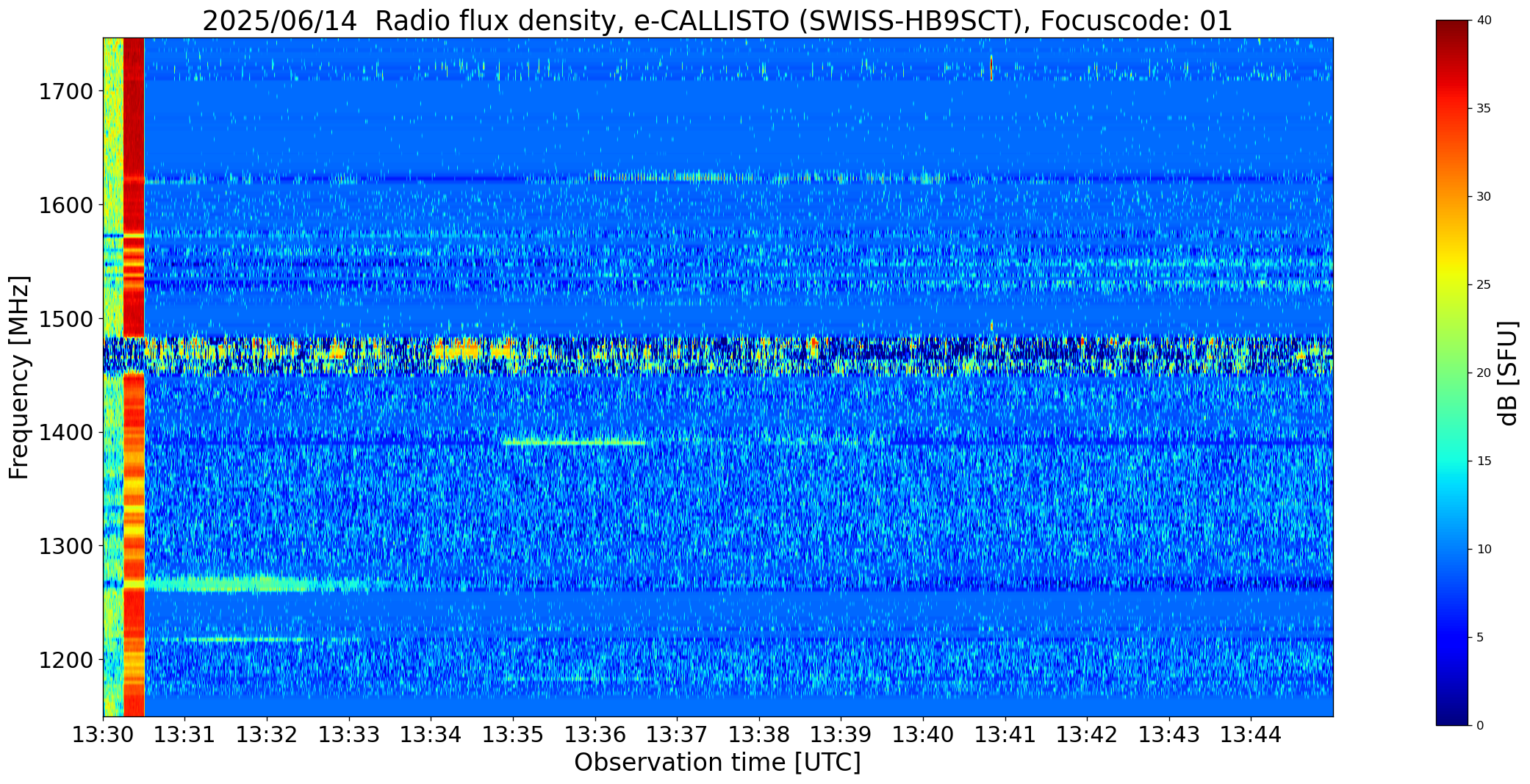The height and width of the screenshot is (784, 1530).
Task: Select the 13:35 time tick label
Action: (x=514, y=735)
